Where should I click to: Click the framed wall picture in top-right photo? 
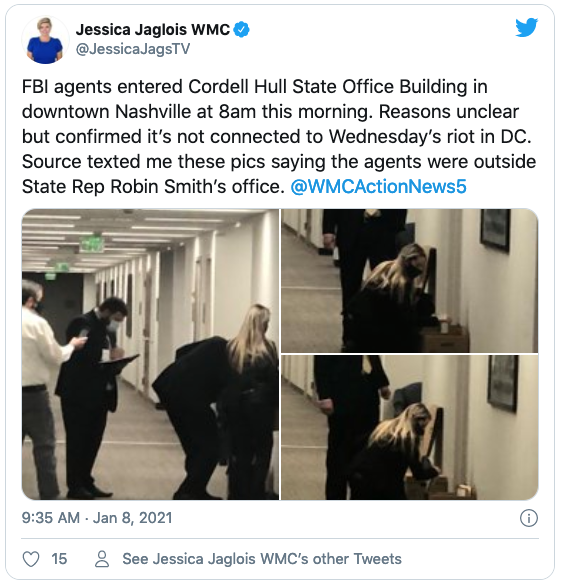pyautogui.click(x=495, y=229)
